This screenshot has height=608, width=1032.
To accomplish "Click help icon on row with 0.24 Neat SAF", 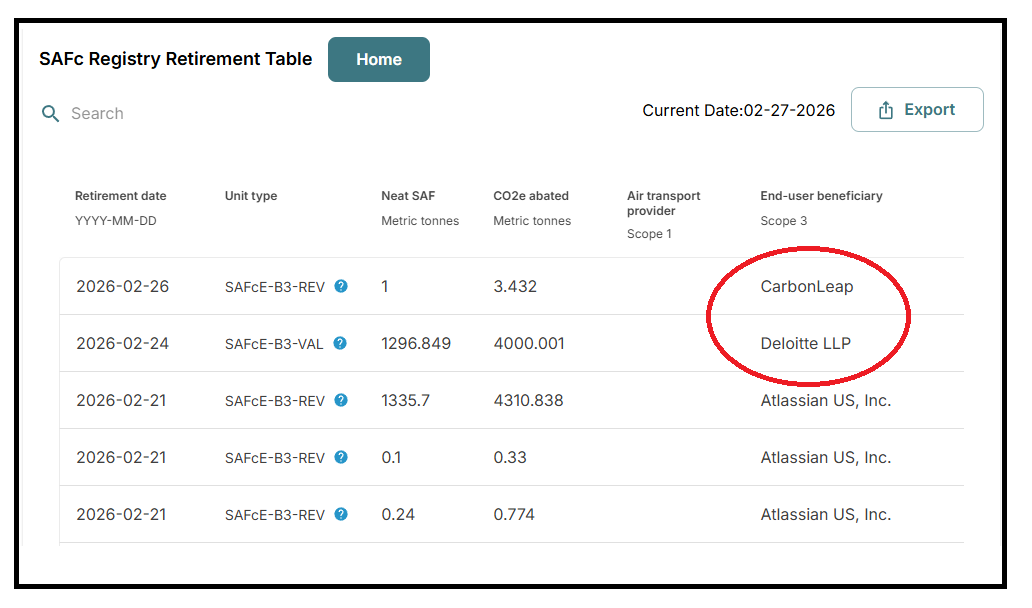I will click(341, 514).
